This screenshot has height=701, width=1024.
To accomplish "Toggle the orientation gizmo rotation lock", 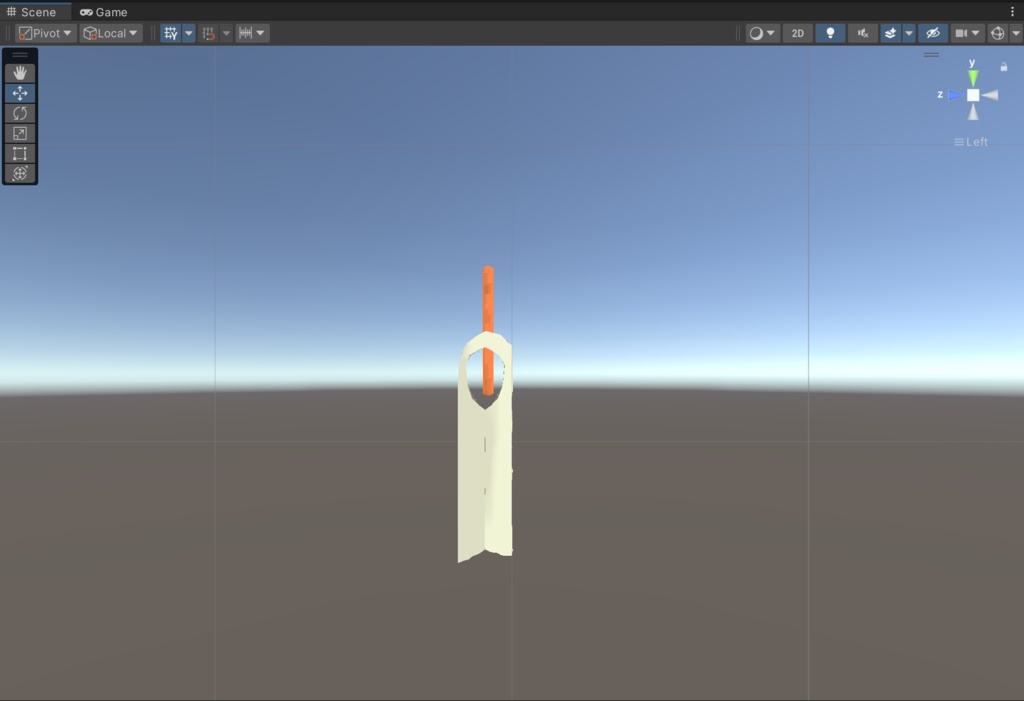I will [1004, 67].
